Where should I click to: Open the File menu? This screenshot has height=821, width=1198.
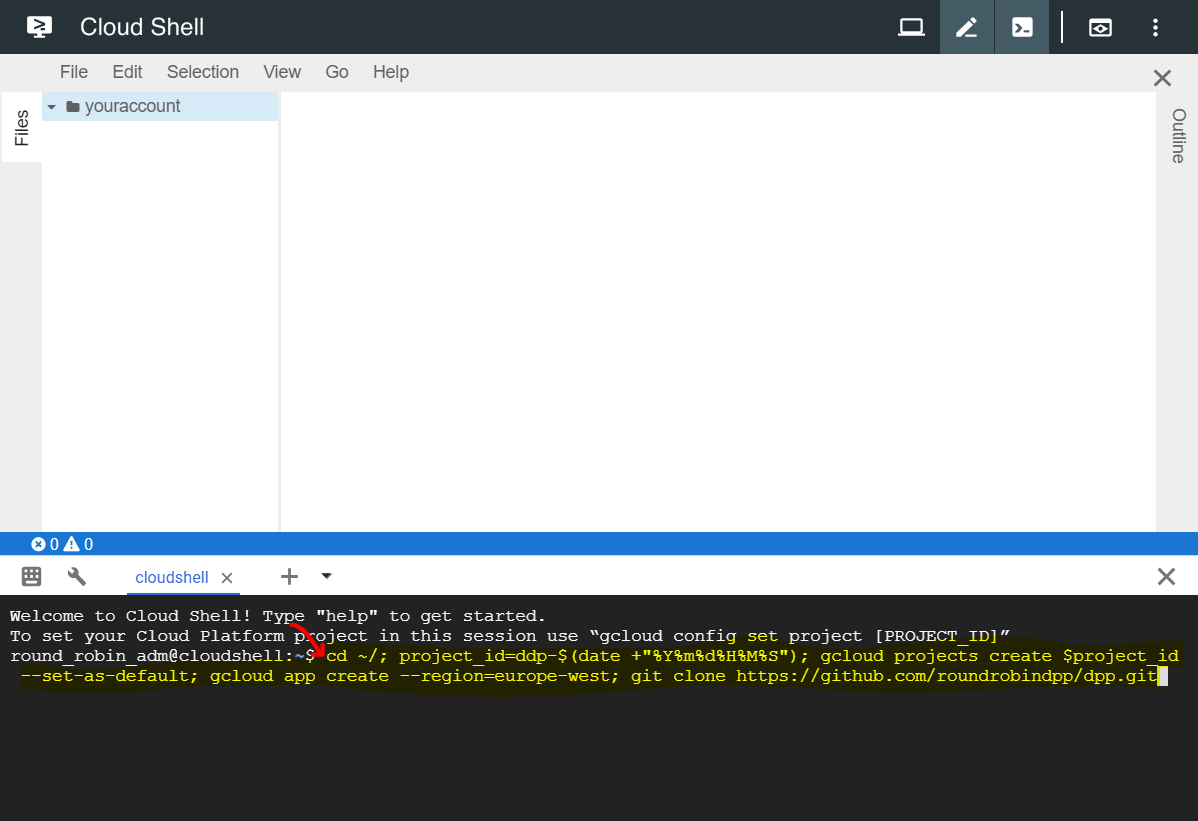[x=74, y=72]
